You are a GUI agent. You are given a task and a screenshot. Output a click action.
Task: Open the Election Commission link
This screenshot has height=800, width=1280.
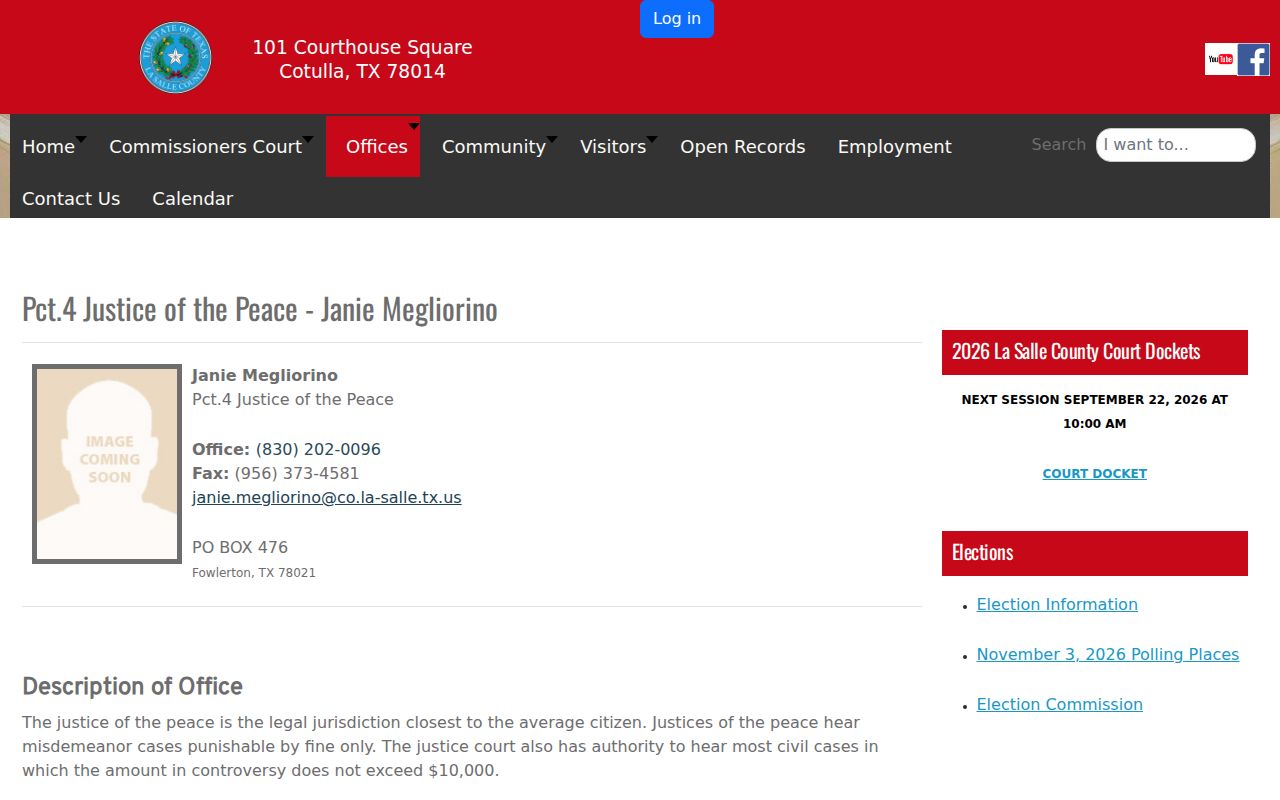pos(1059,705)
